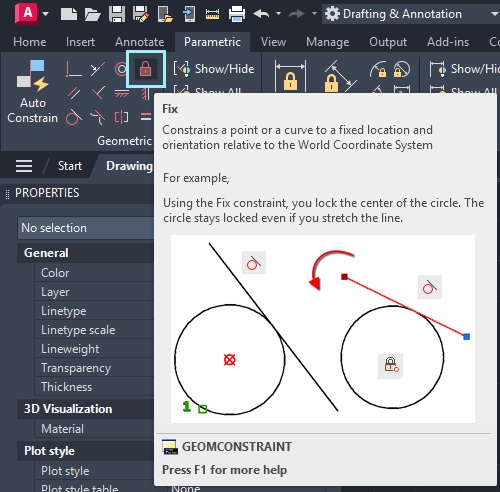Screen dimensions: 500x492
Task: Select the Plot style table row
Action: click(95, 487)
